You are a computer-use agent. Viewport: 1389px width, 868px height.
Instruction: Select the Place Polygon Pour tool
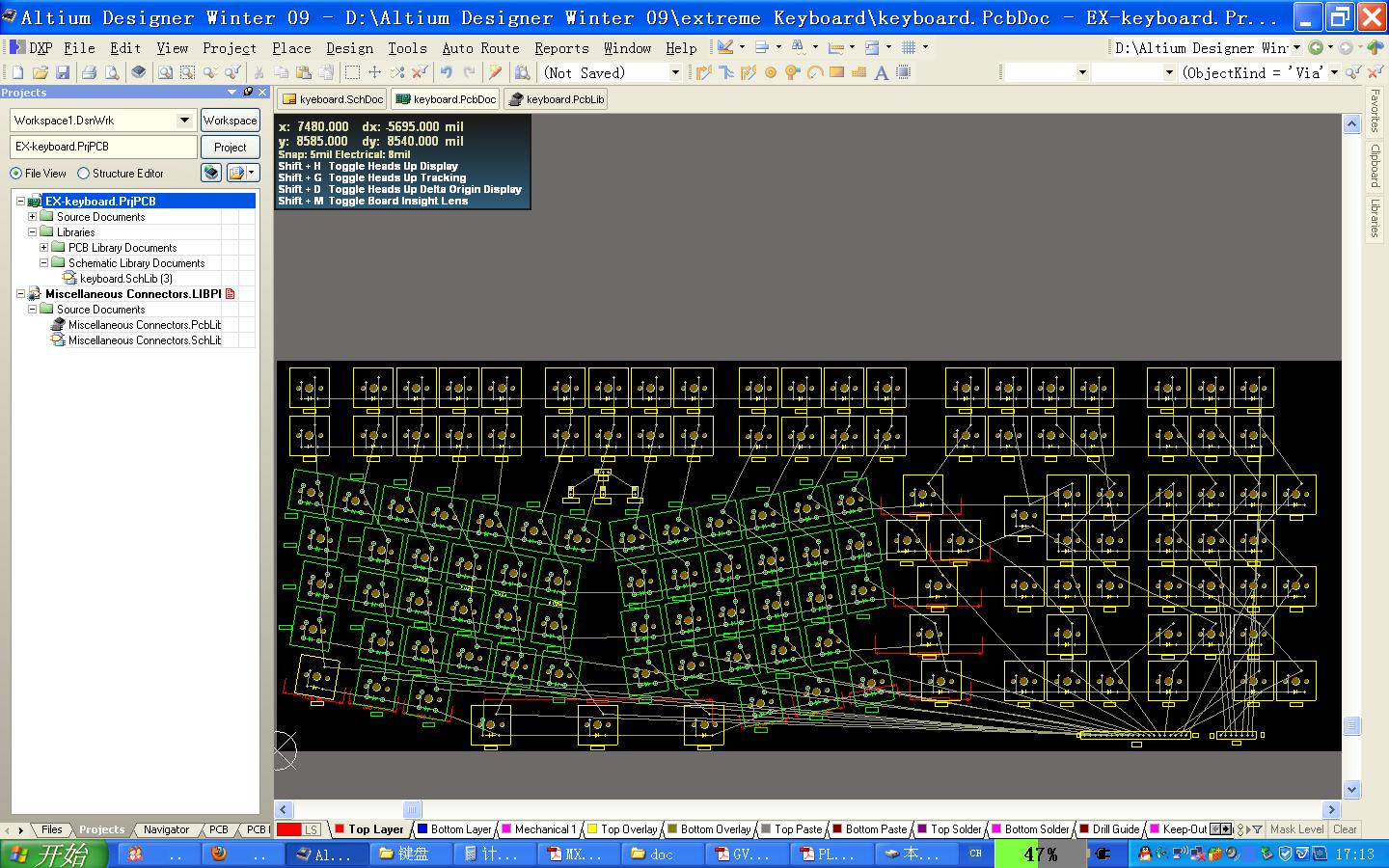coord(859,72)
